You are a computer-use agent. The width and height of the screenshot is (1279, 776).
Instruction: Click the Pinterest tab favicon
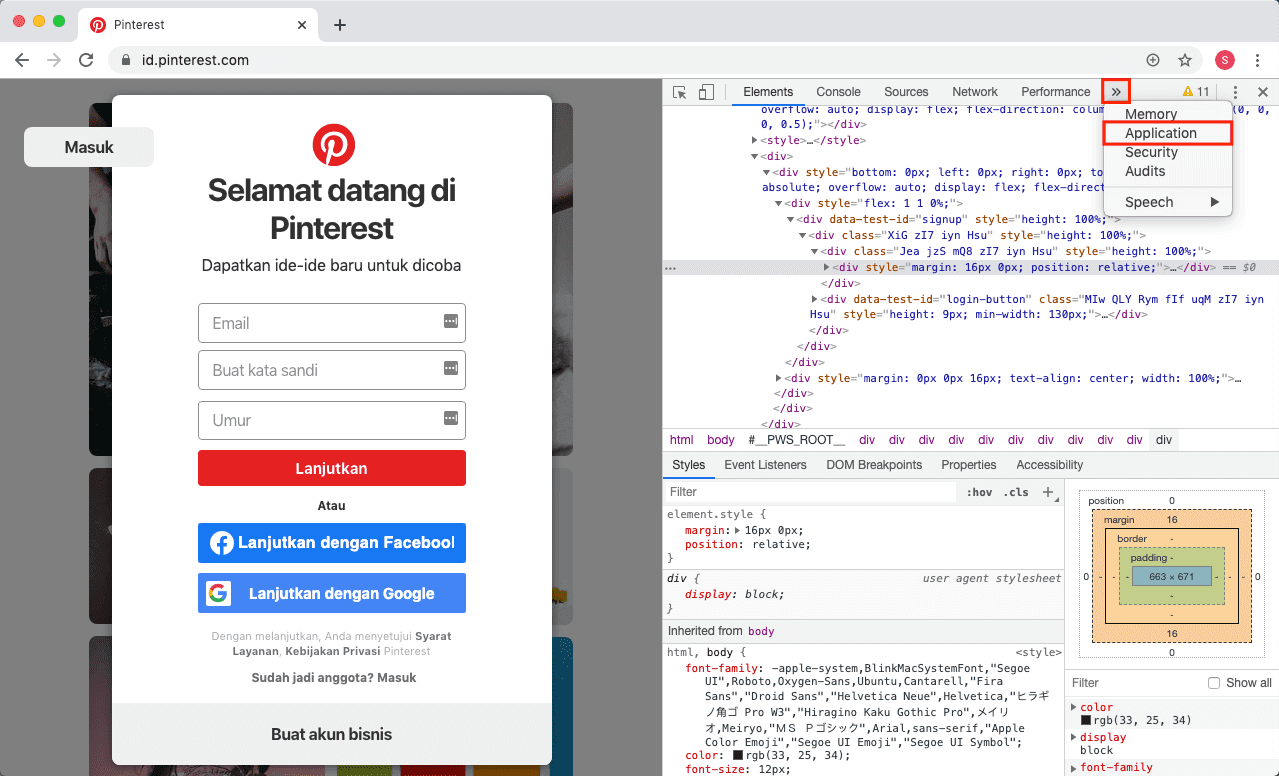point(98,25)
